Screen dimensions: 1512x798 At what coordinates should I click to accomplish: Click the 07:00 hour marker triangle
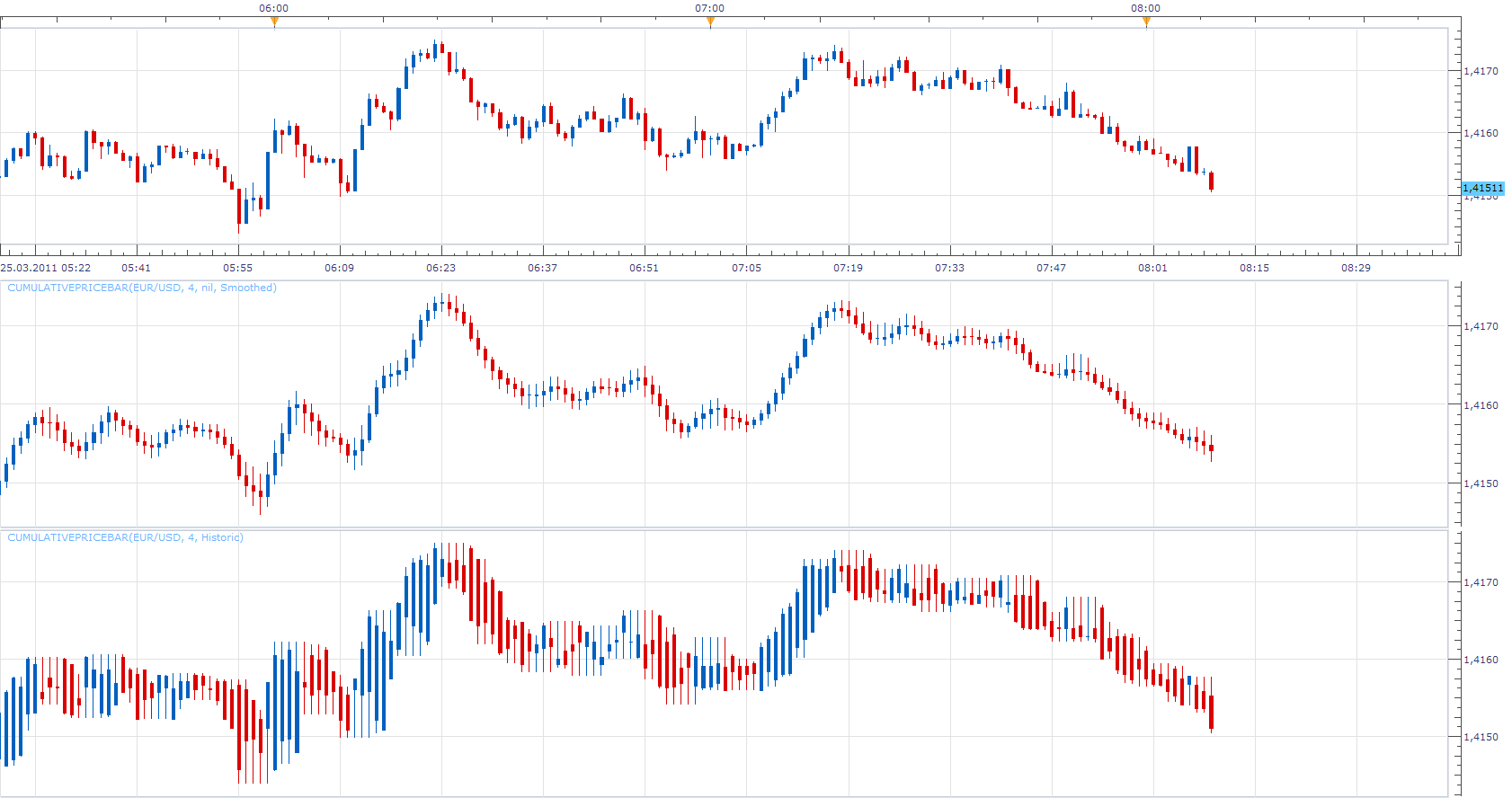coord(710,22)
